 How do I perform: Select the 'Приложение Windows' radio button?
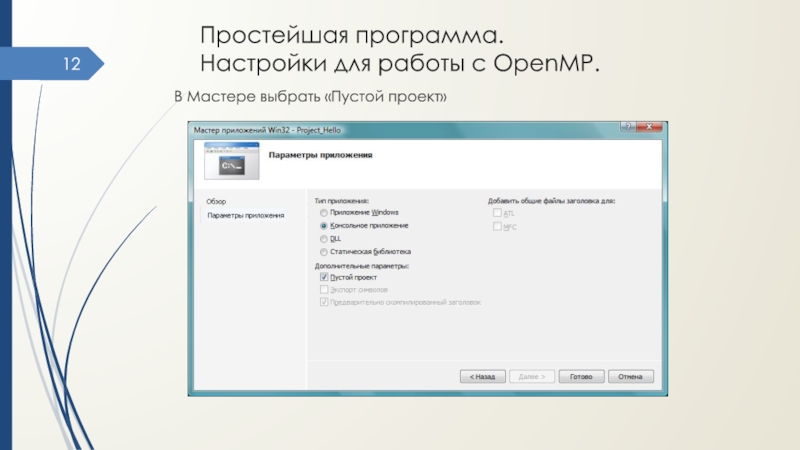pos(323,213)
